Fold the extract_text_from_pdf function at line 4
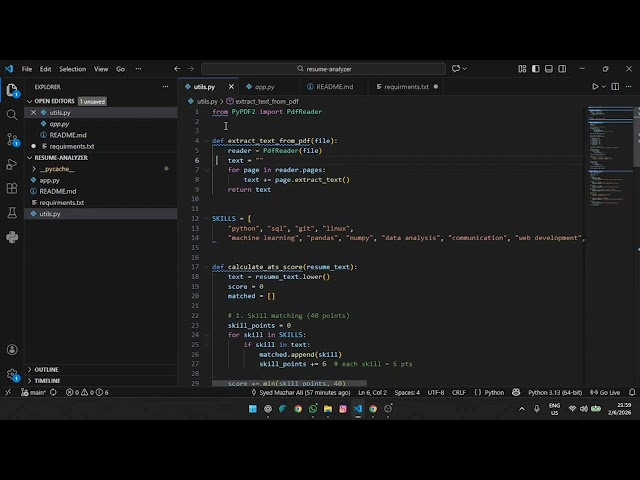 click(207, 140)
